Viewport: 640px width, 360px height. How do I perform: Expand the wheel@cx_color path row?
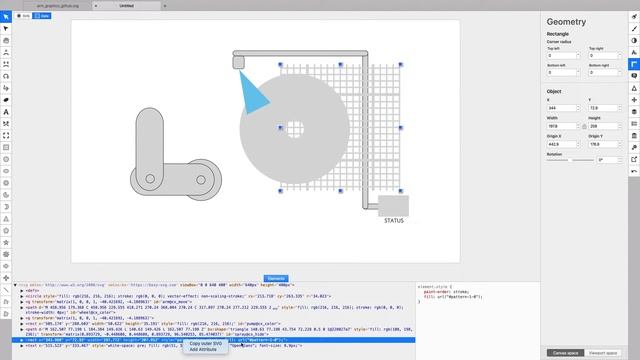pos(22,307)
